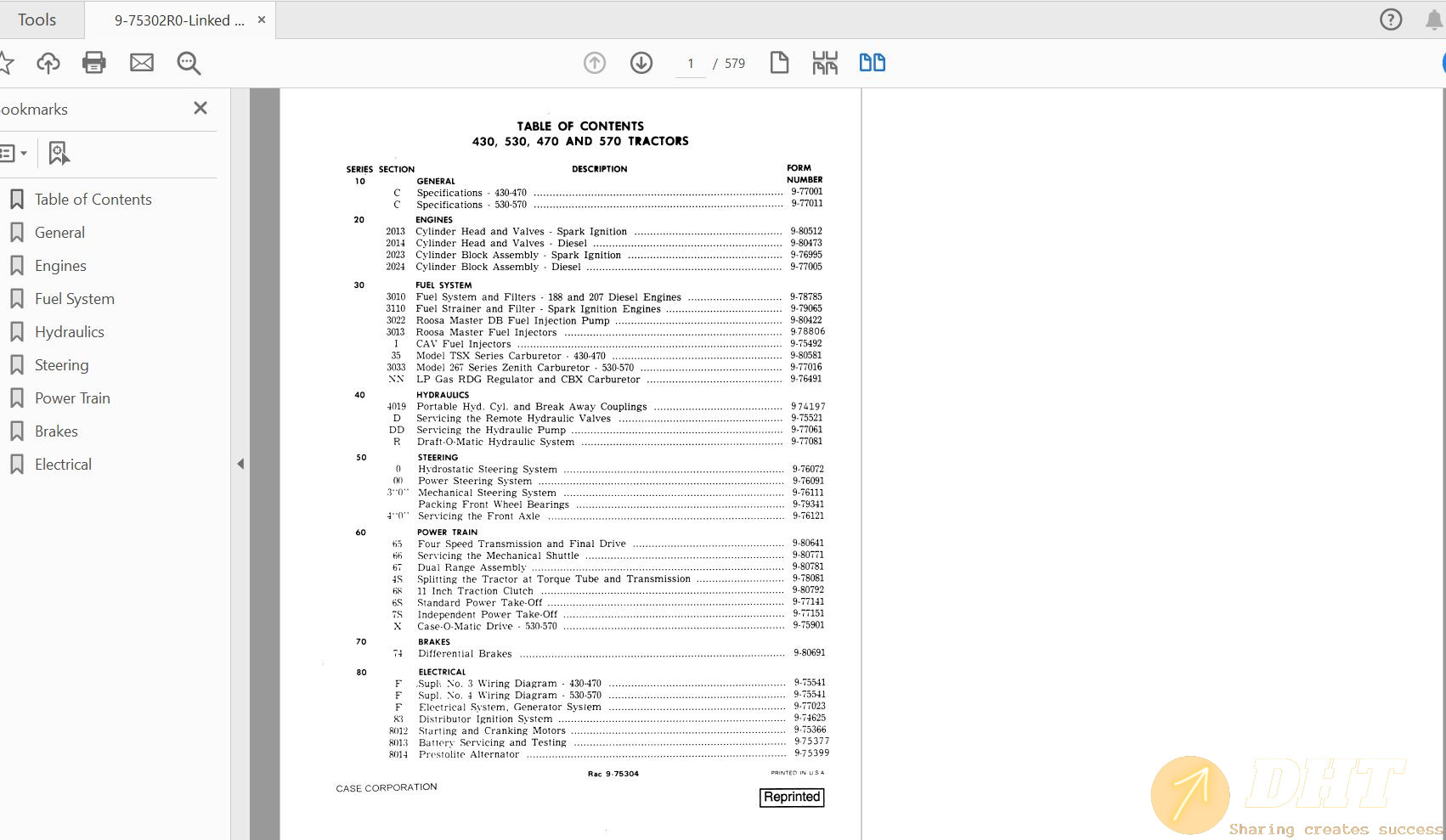
Task: Select single page view icon
Action: pyautogui.click(x=779, y=63)
